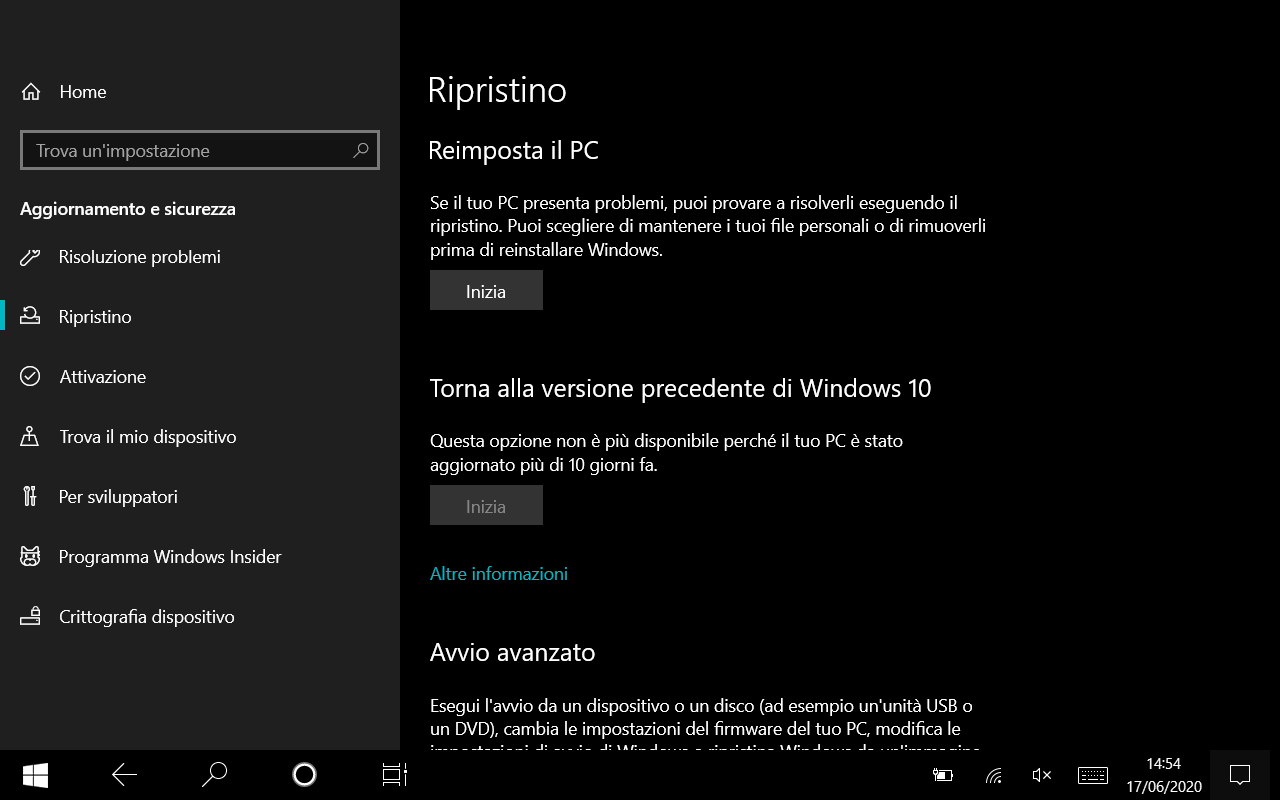
Task: Go to Attivazione settings
Action: [x=200, y=377]
